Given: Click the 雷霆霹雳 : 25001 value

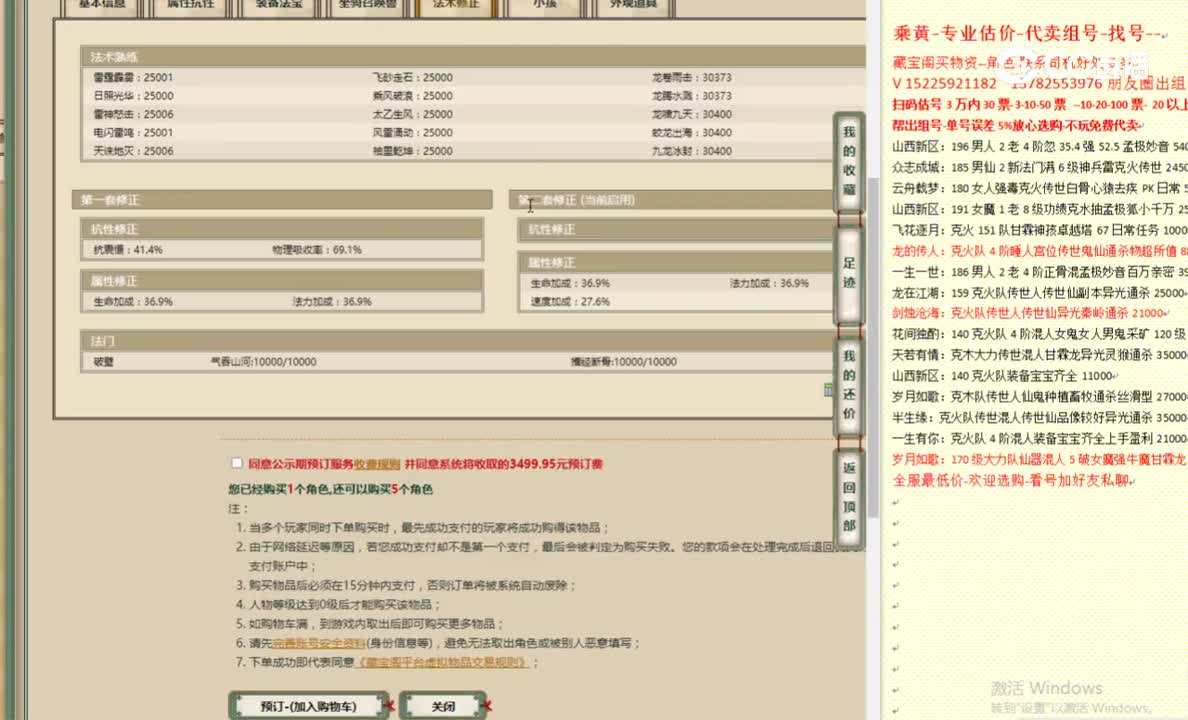Looking at the screenshot, I should (x=133, y=77).
